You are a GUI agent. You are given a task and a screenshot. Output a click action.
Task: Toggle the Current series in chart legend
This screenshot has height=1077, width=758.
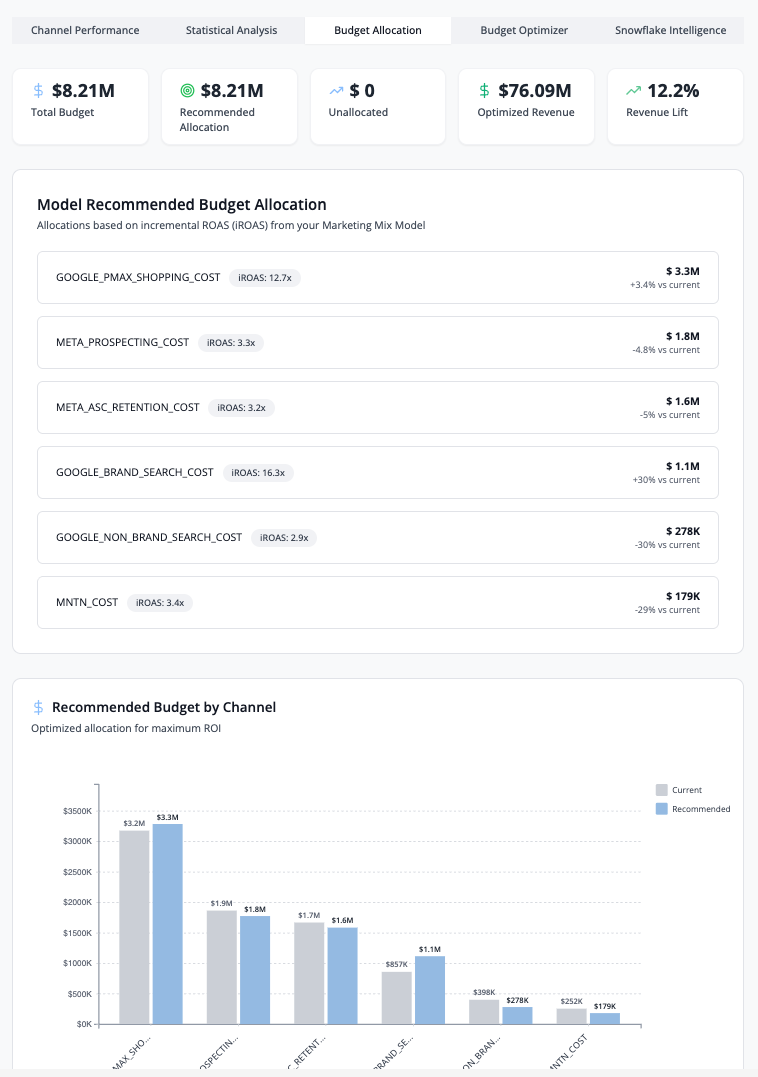[x=679, y=790]
